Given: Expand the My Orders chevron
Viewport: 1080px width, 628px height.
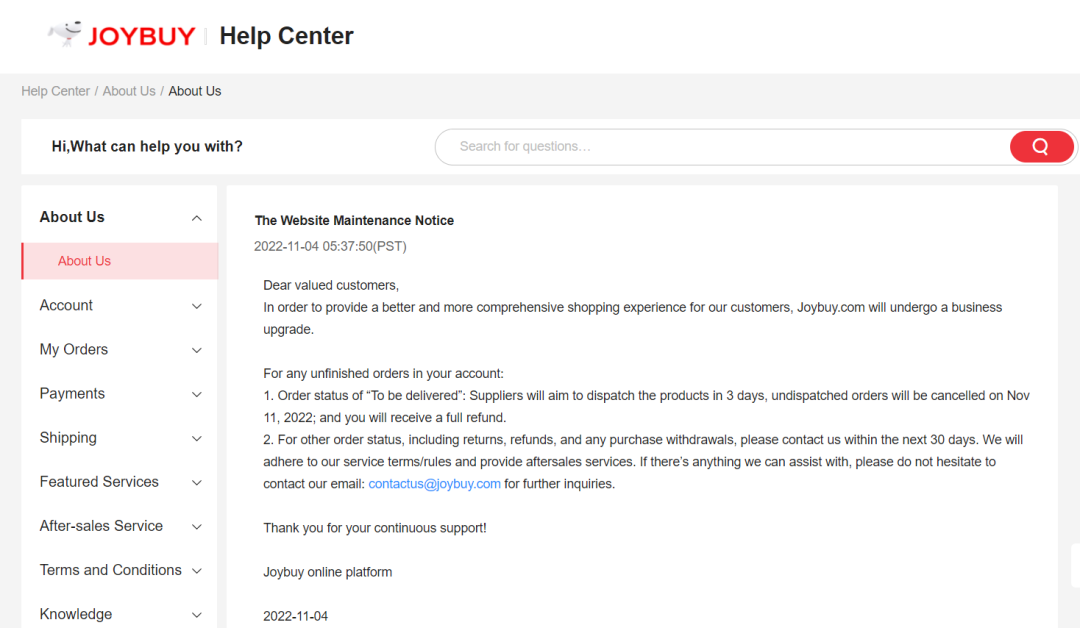Looking at the screenshot, I should (197, 350).
